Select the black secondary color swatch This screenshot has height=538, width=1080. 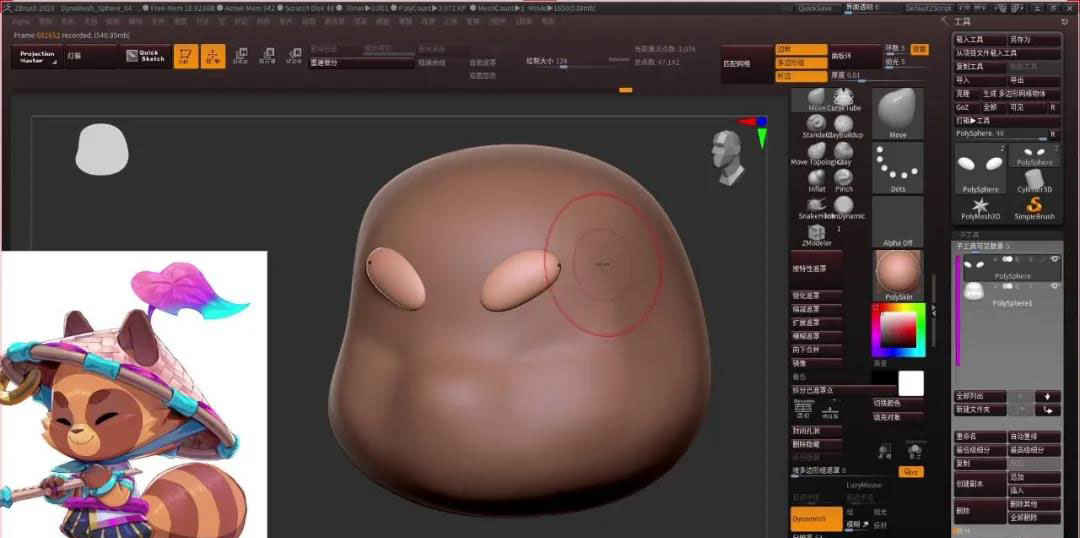pos(884,377)
